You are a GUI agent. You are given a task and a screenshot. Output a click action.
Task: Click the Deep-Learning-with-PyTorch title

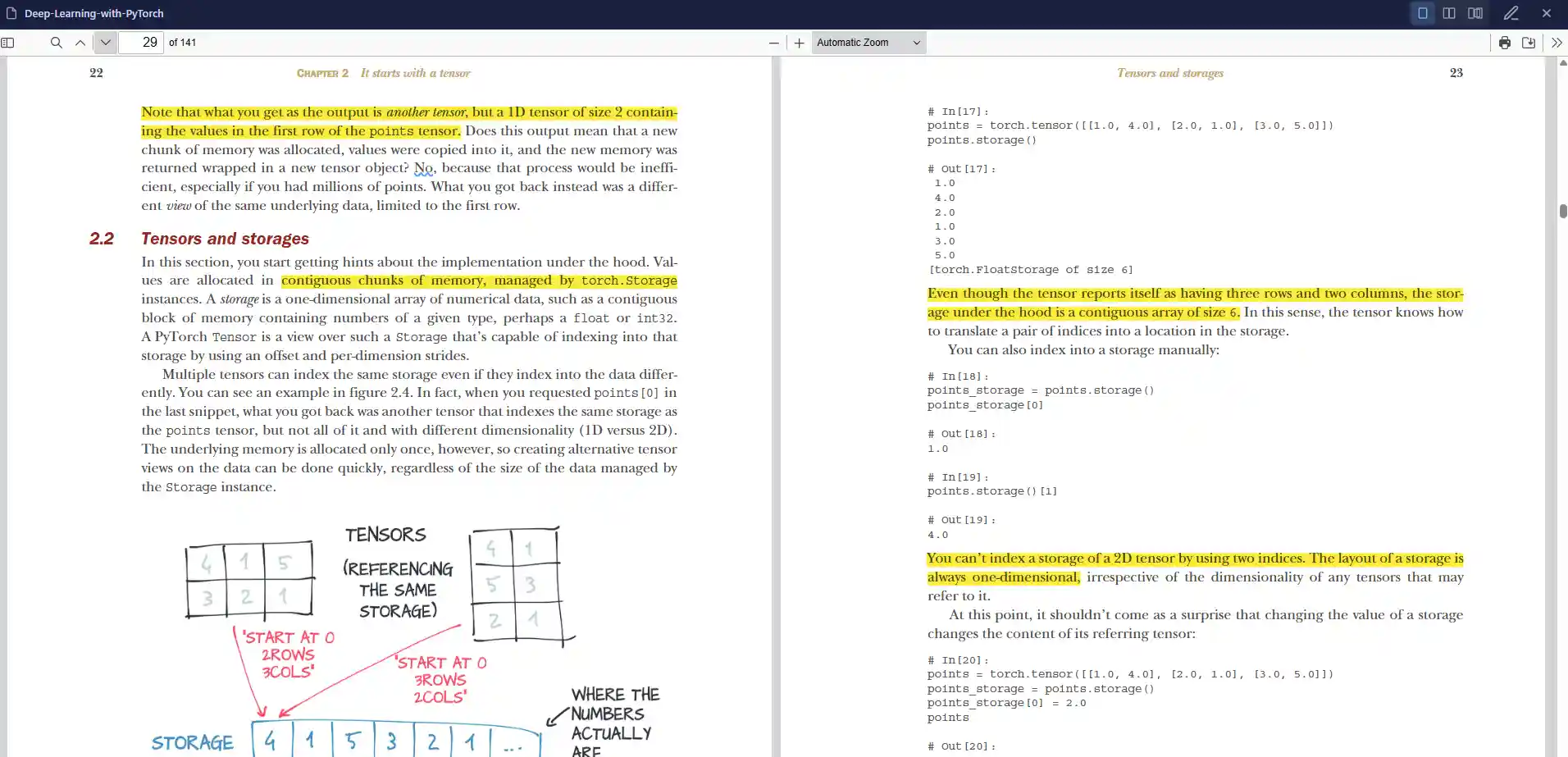94,13
